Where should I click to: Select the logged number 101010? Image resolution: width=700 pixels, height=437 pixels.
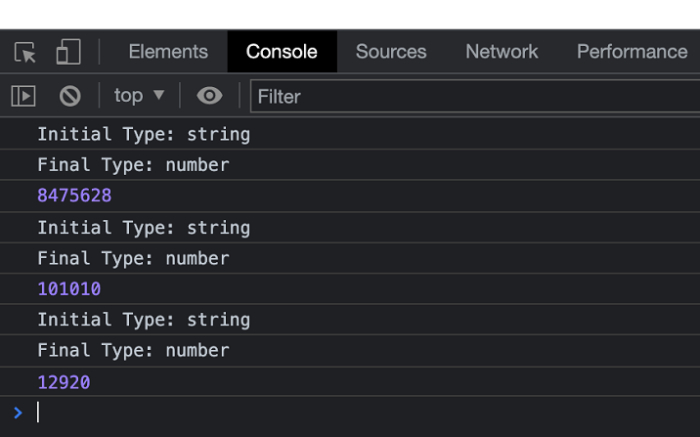coord(69,289)
